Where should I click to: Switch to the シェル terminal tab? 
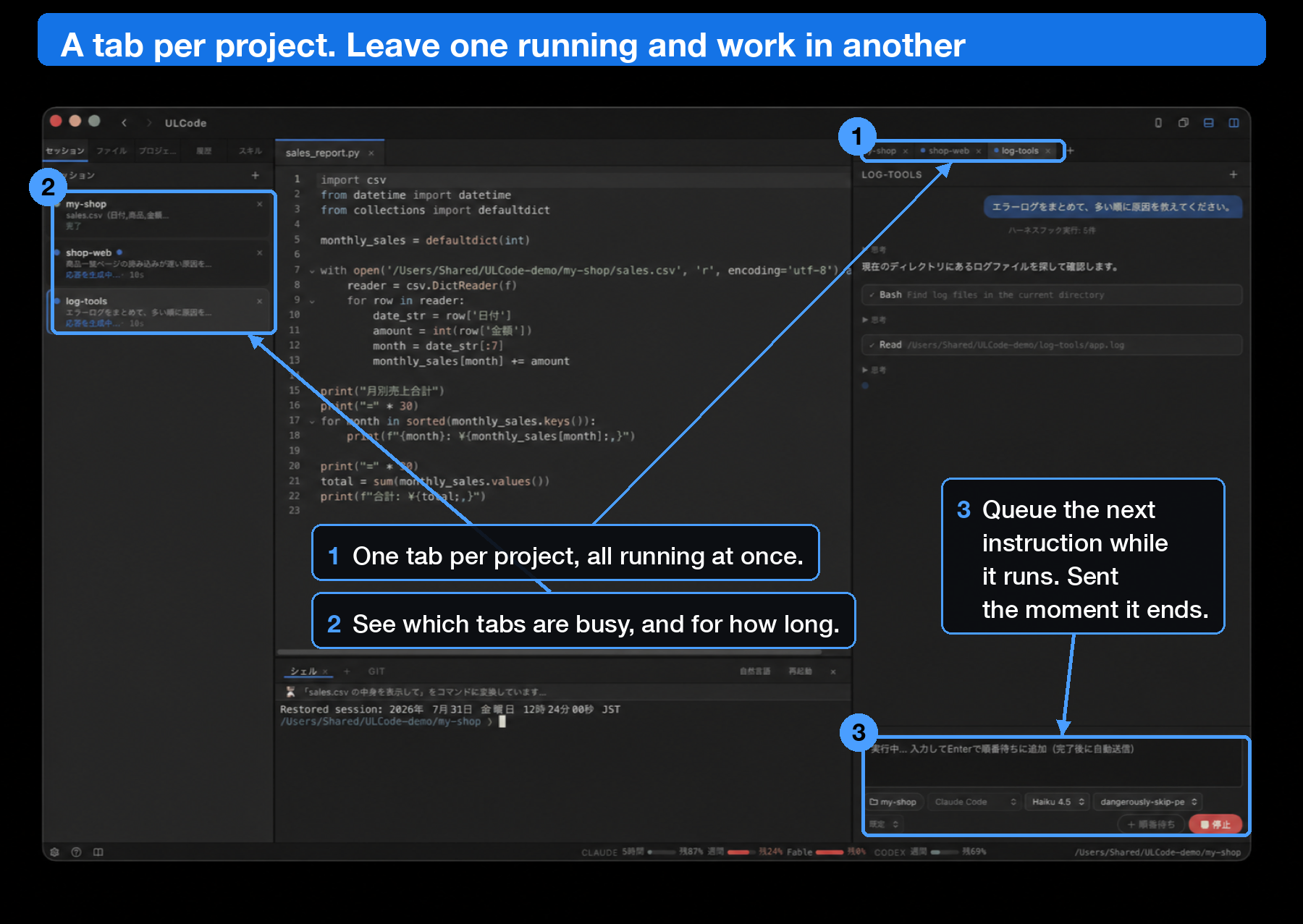tap(303, 671)
